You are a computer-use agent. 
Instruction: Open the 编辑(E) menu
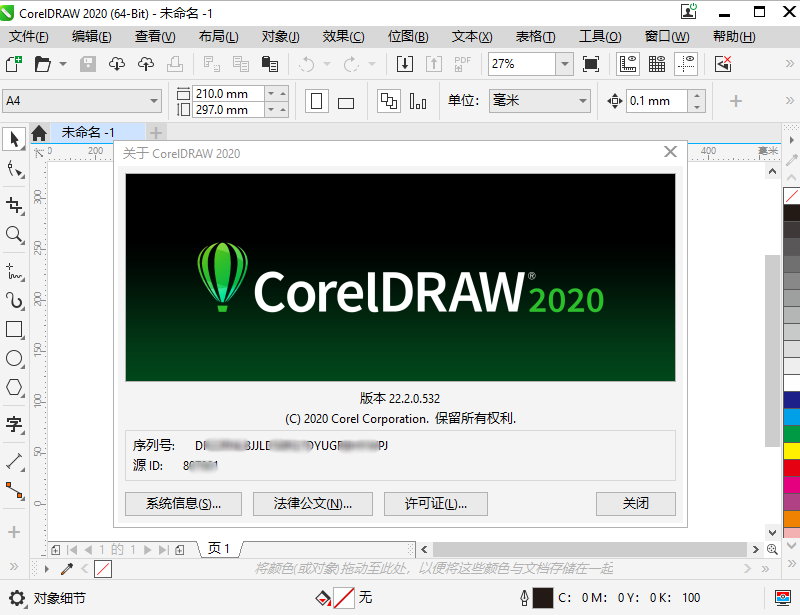tap(91, 37)
